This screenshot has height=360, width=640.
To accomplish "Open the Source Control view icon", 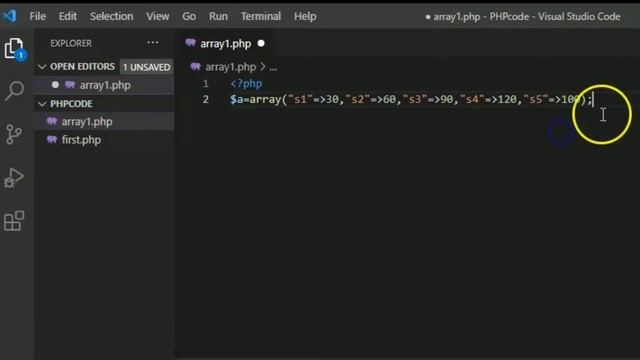I will (x=14, y=134).
